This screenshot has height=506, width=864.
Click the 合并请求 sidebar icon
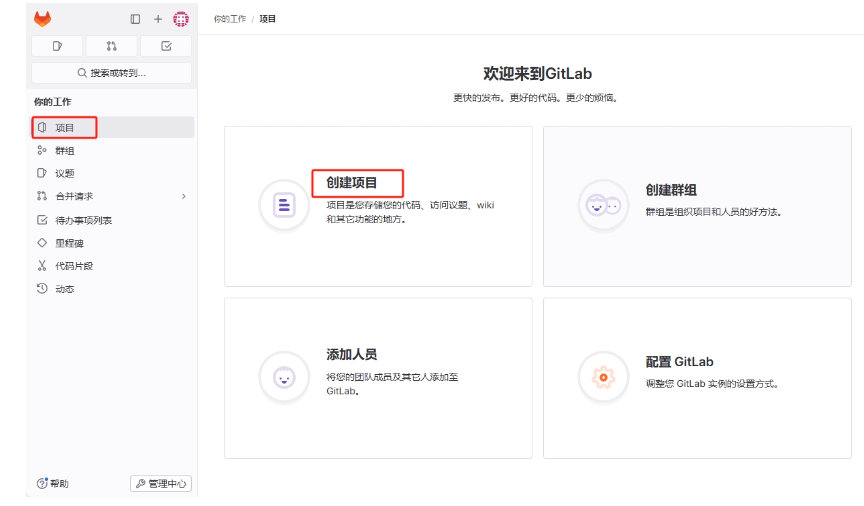42,196
